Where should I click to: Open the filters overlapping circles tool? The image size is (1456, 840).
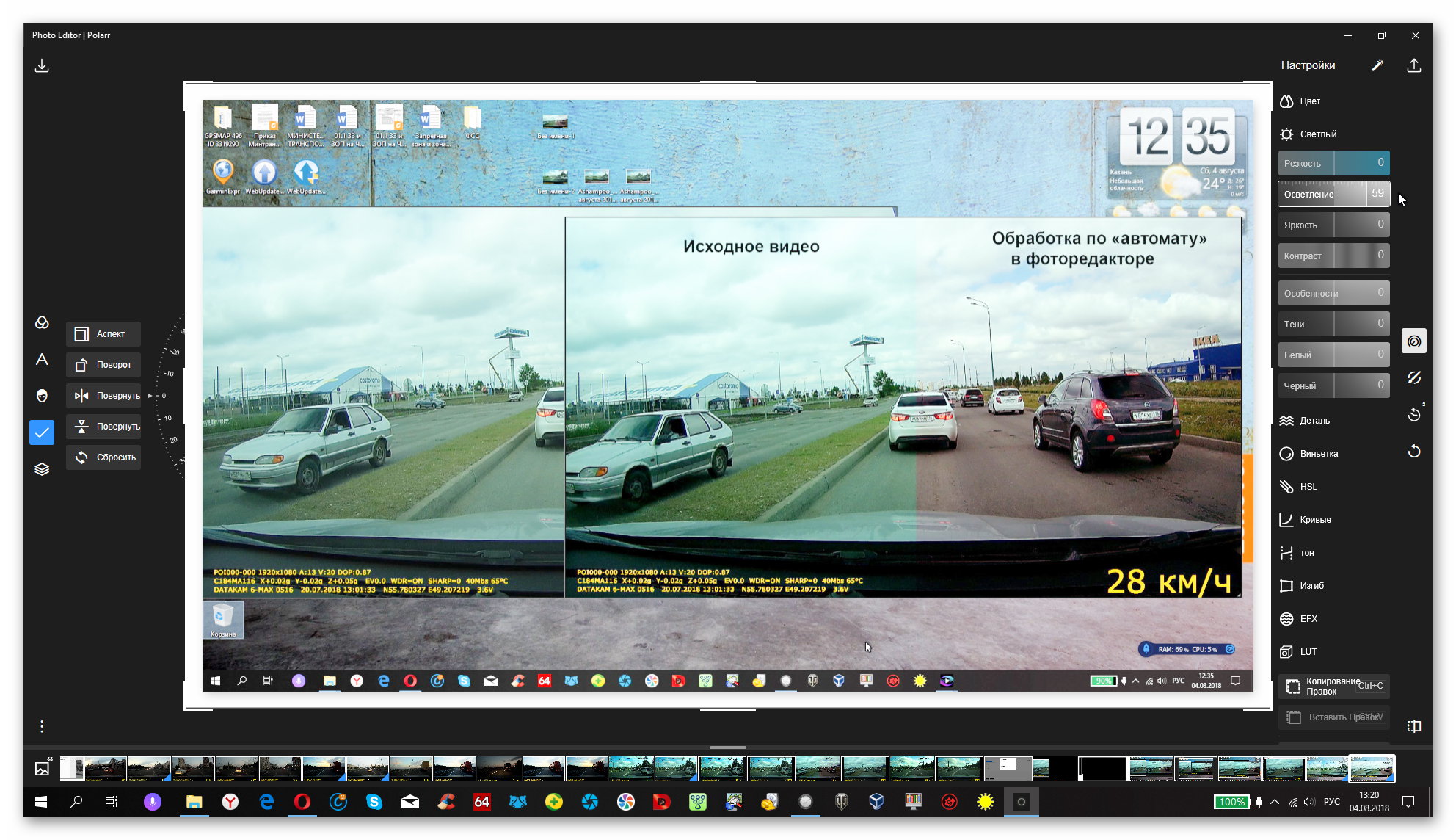[x=42, y=323]
